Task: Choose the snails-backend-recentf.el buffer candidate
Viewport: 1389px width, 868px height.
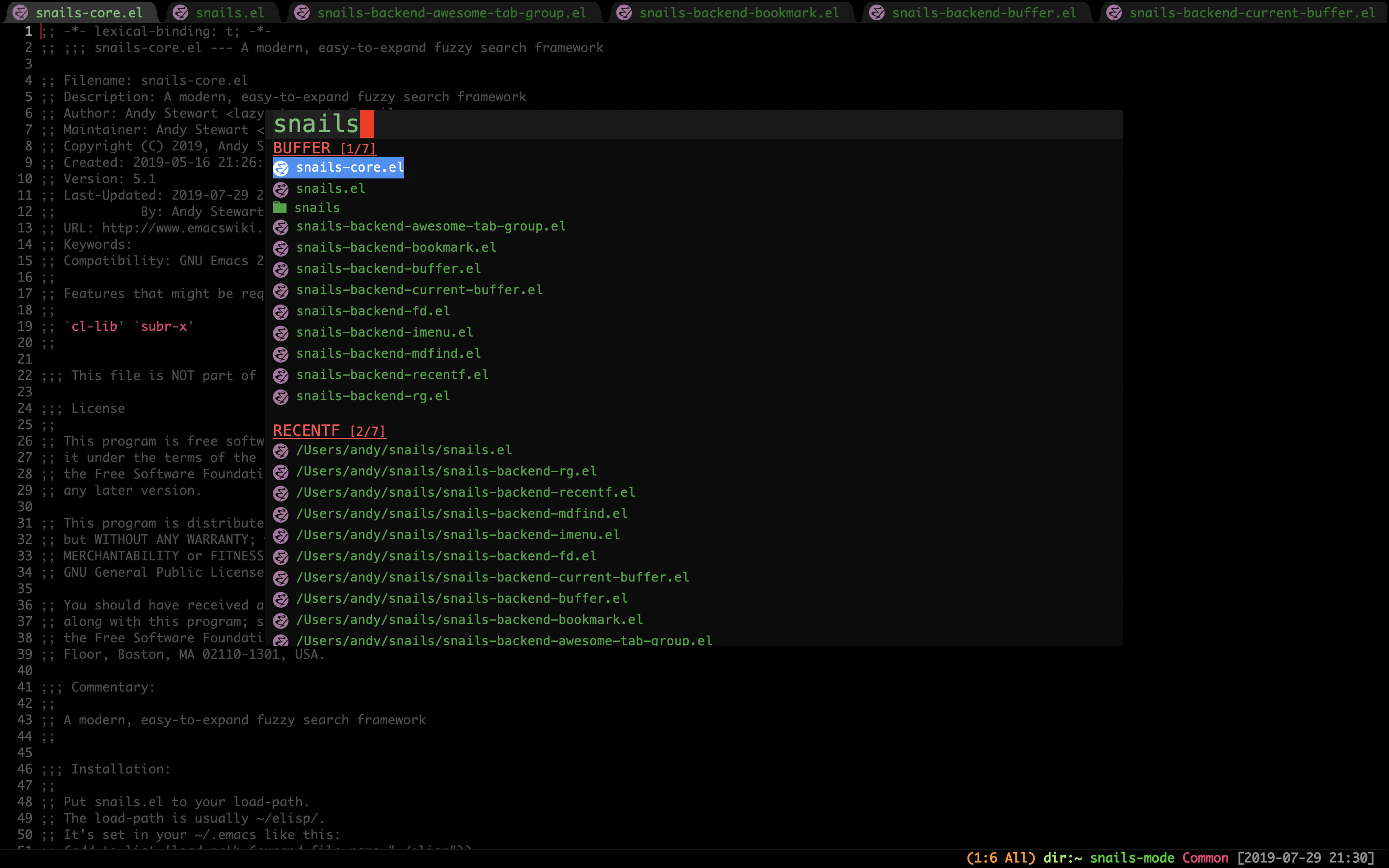Action: point(392,375)
